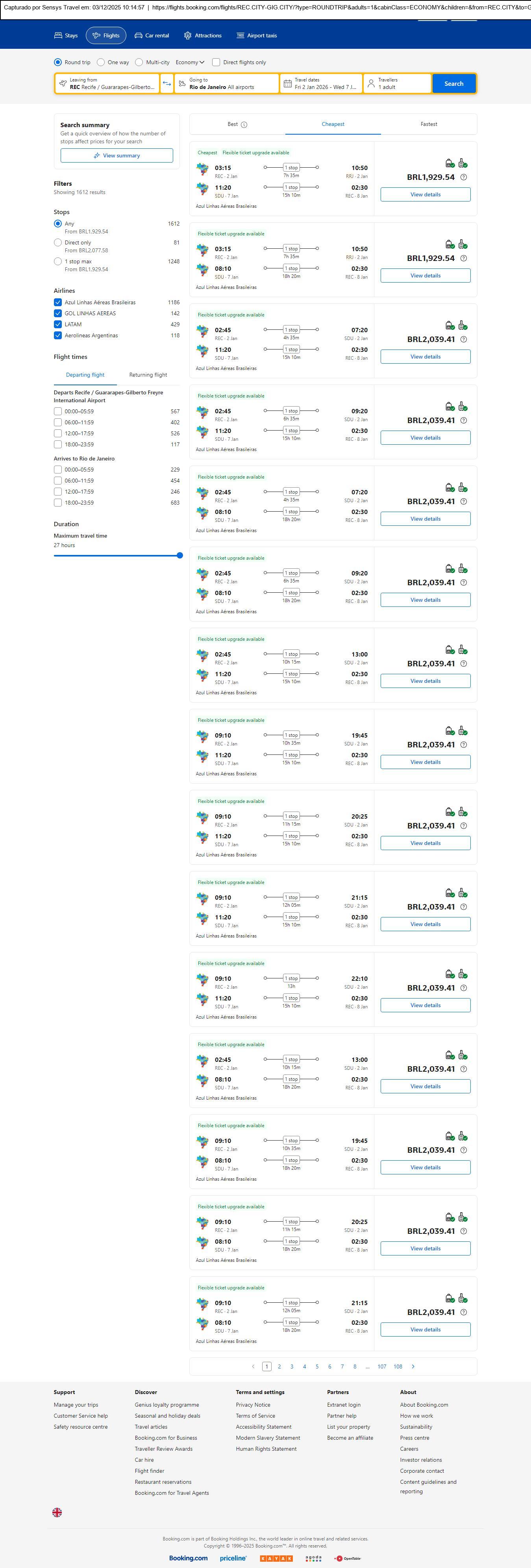Select the One way radio button

coord(101,62)
